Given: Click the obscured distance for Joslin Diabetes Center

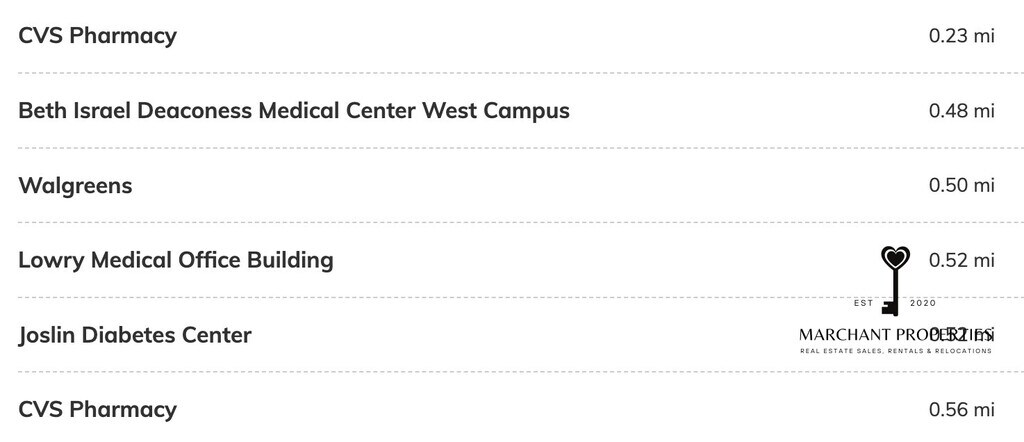Looking at the screenshot, I should point(961,335).
